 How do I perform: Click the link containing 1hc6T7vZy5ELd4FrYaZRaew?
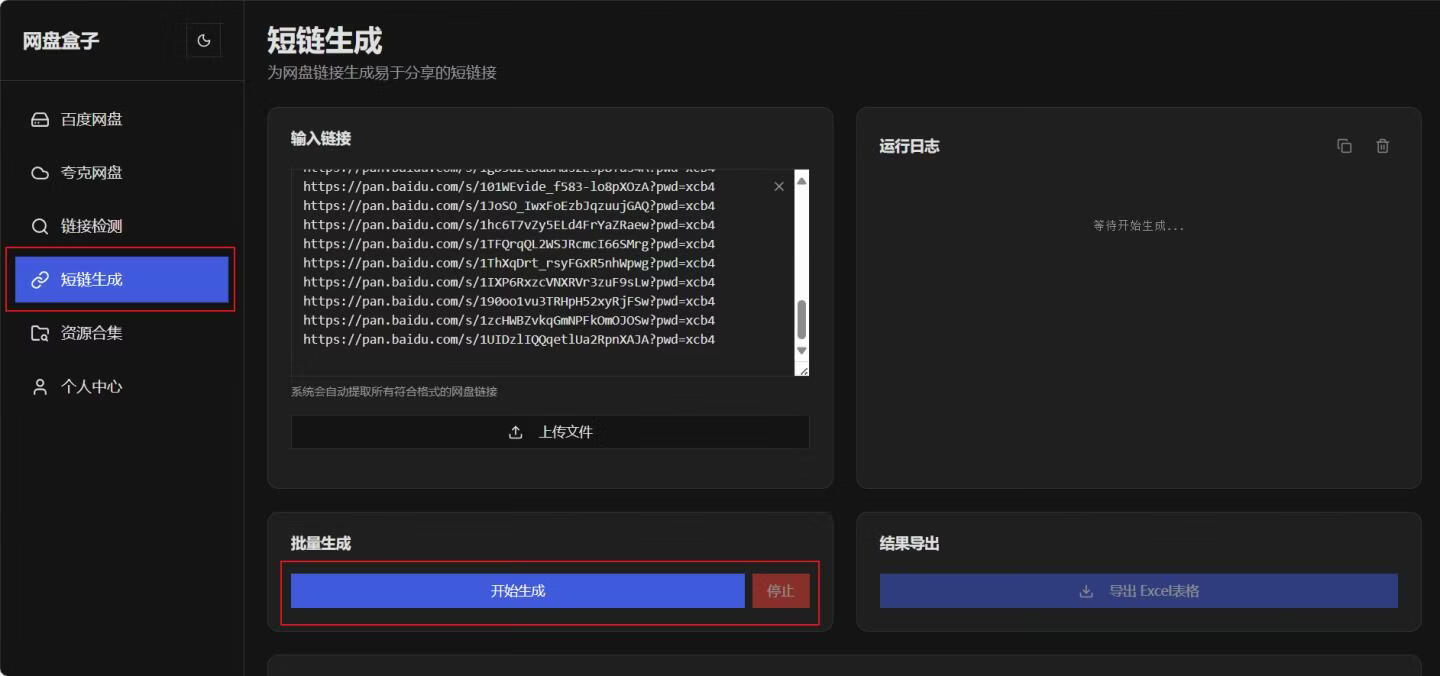[x=509, y=225]
